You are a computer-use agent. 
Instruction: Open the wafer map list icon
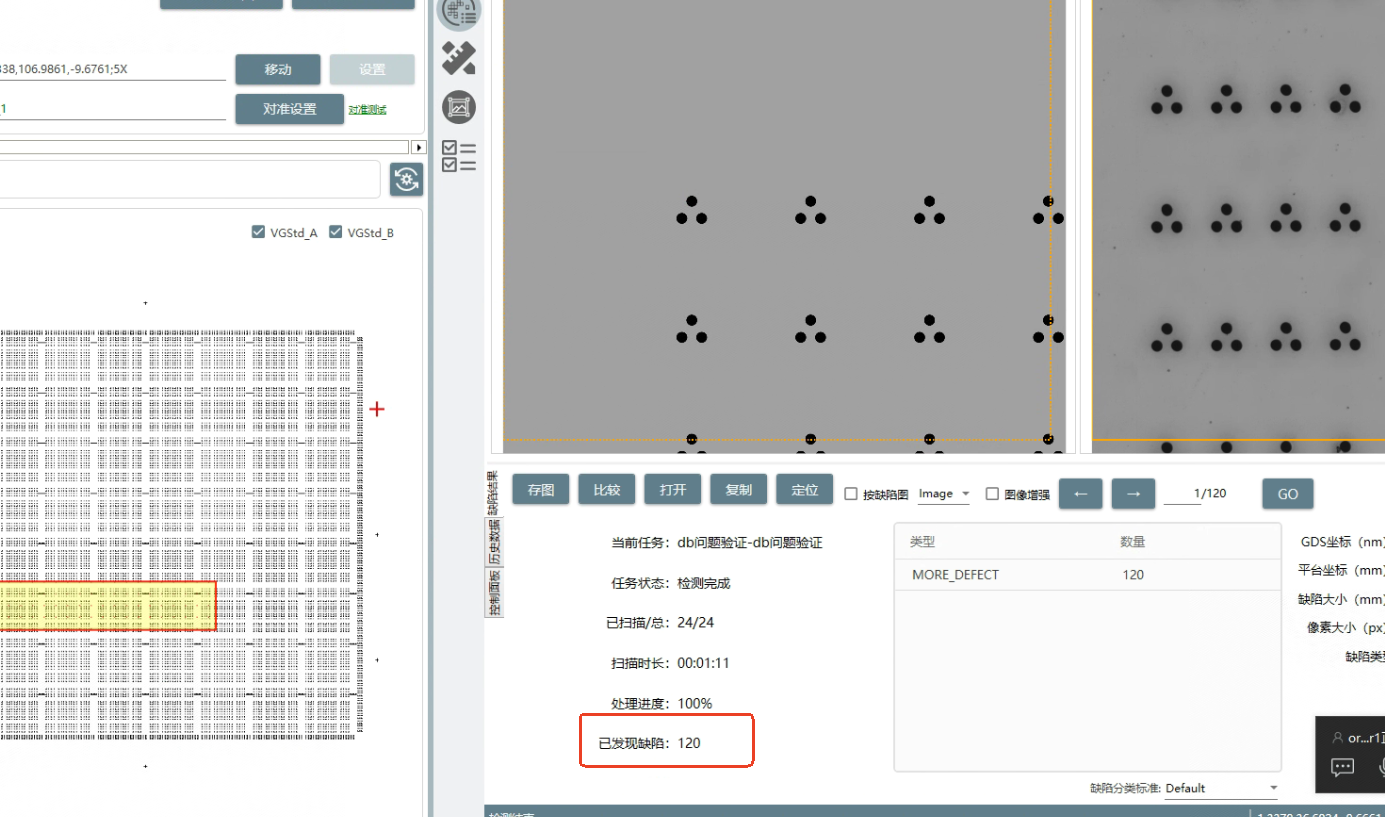(x=460, y=12)
